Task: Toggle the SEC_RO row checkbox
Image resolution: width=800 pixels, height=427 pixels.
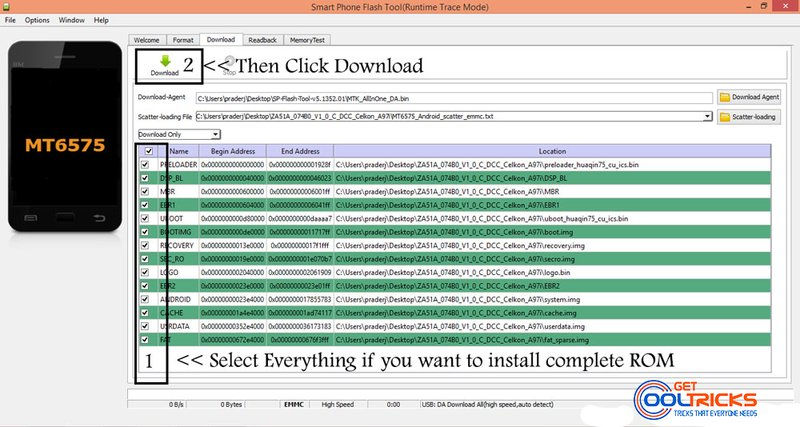Action: (x=145, y=259)
